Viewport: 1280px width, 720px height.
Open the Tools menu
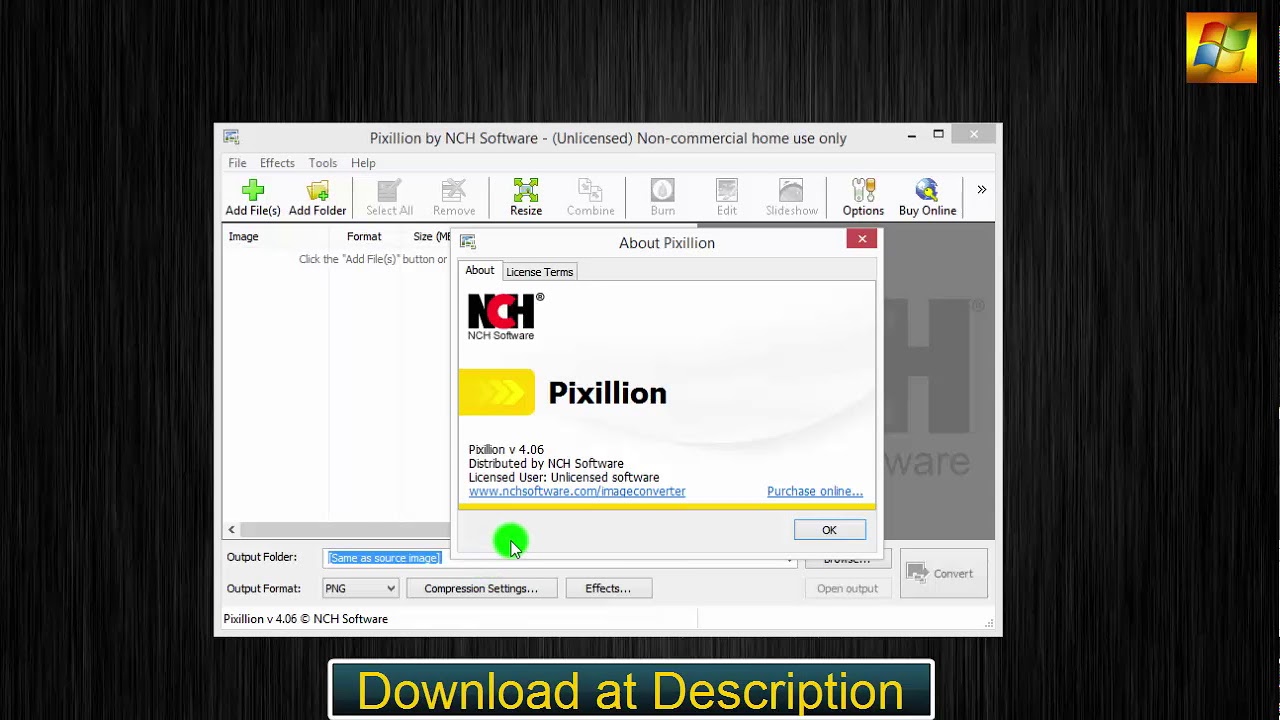(322, 163)
